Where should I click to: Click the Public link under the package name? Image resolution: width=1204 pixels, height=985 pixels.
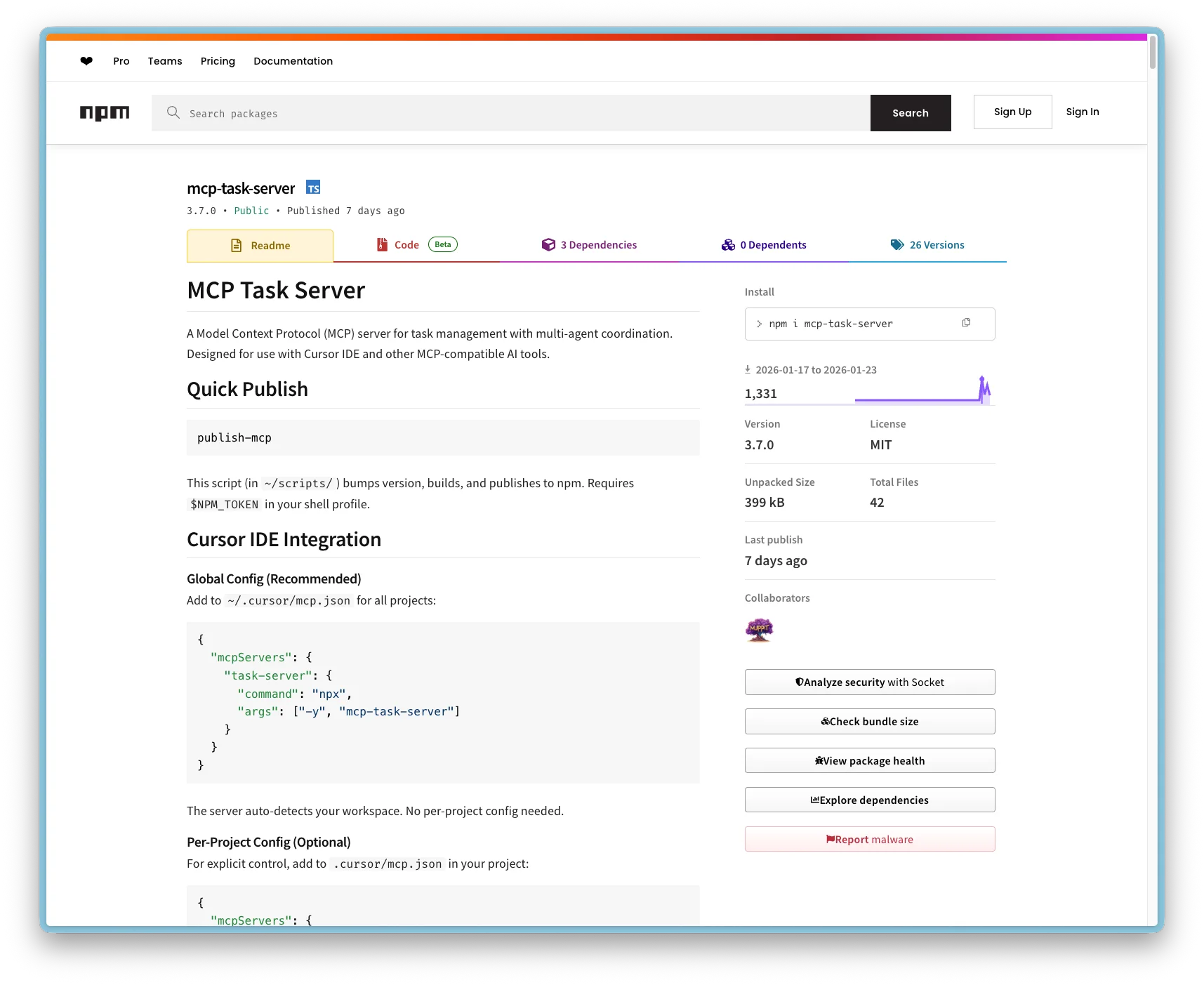(x=251, y=211)
